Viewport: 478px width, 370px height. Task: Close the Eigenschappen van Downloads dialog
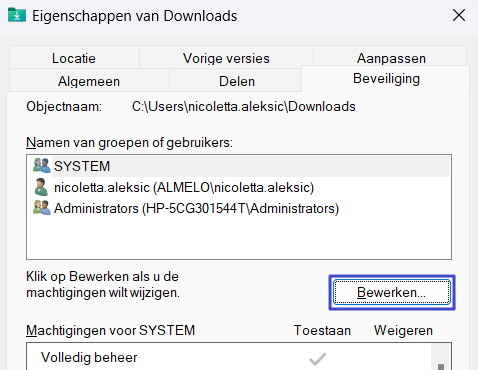click(x=459, y=15)
